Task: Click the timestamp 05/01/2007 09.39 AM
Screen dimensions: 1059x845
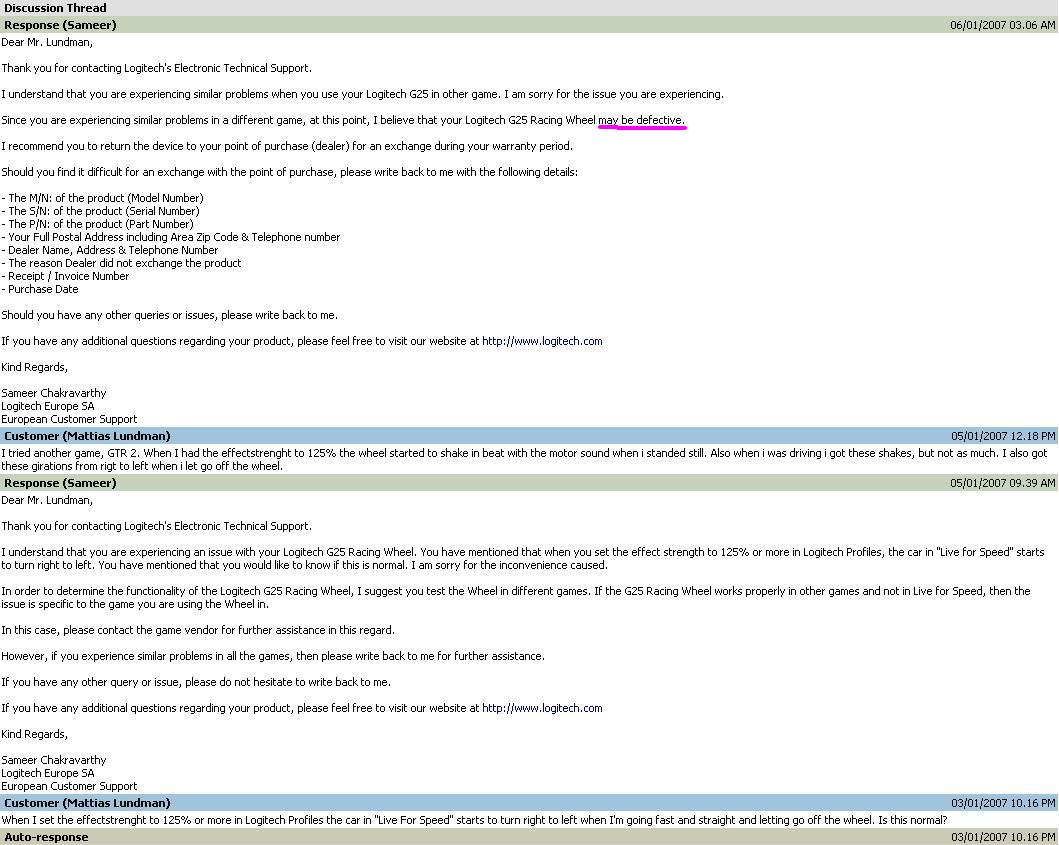Action: pos(1002,483)
